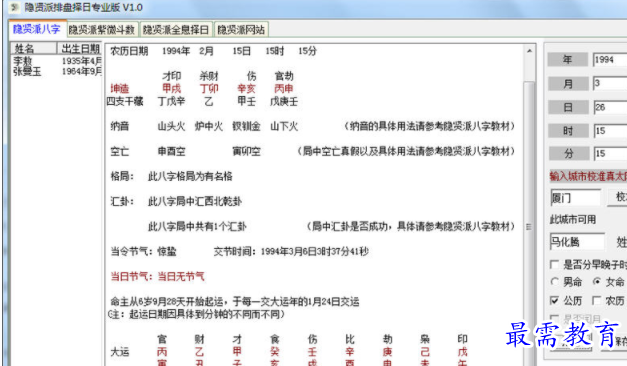Click the 四支干藏 label
The height and width of the screenshot is (366, 627).
[125, 101]
